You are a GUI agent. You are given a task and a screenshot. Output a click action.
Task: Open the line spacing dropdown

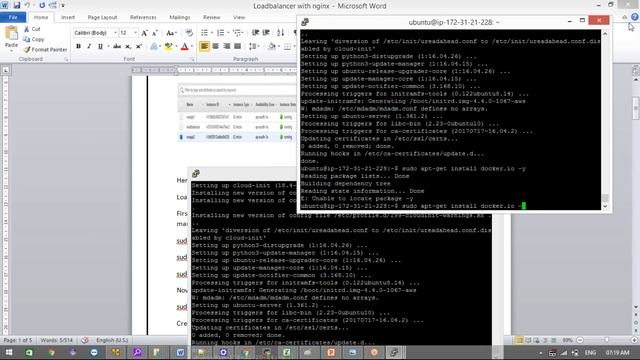click(x=254, y=46)
